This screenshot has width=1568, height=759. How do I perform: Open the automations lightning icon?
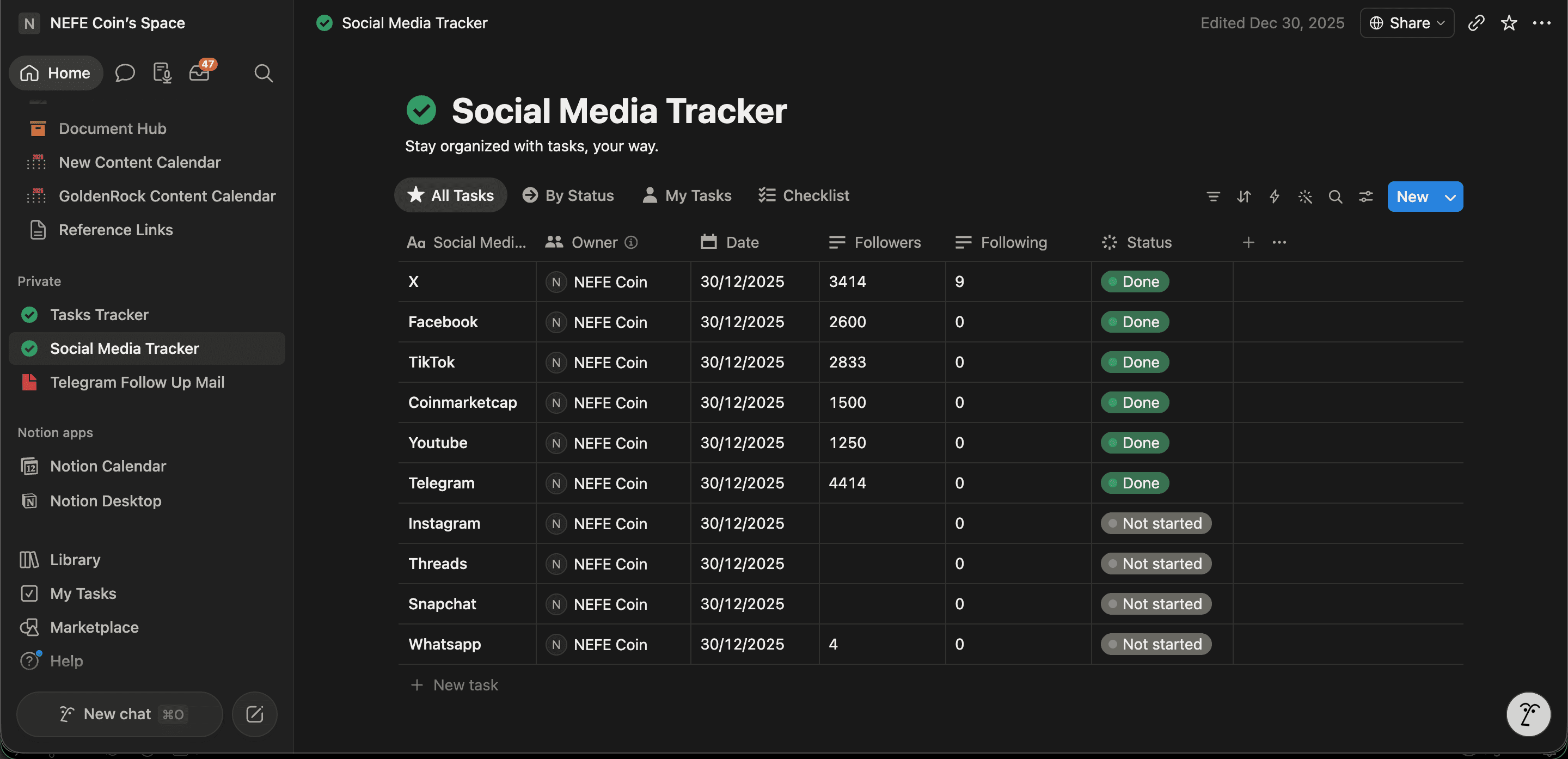(x=1274, y=197)
